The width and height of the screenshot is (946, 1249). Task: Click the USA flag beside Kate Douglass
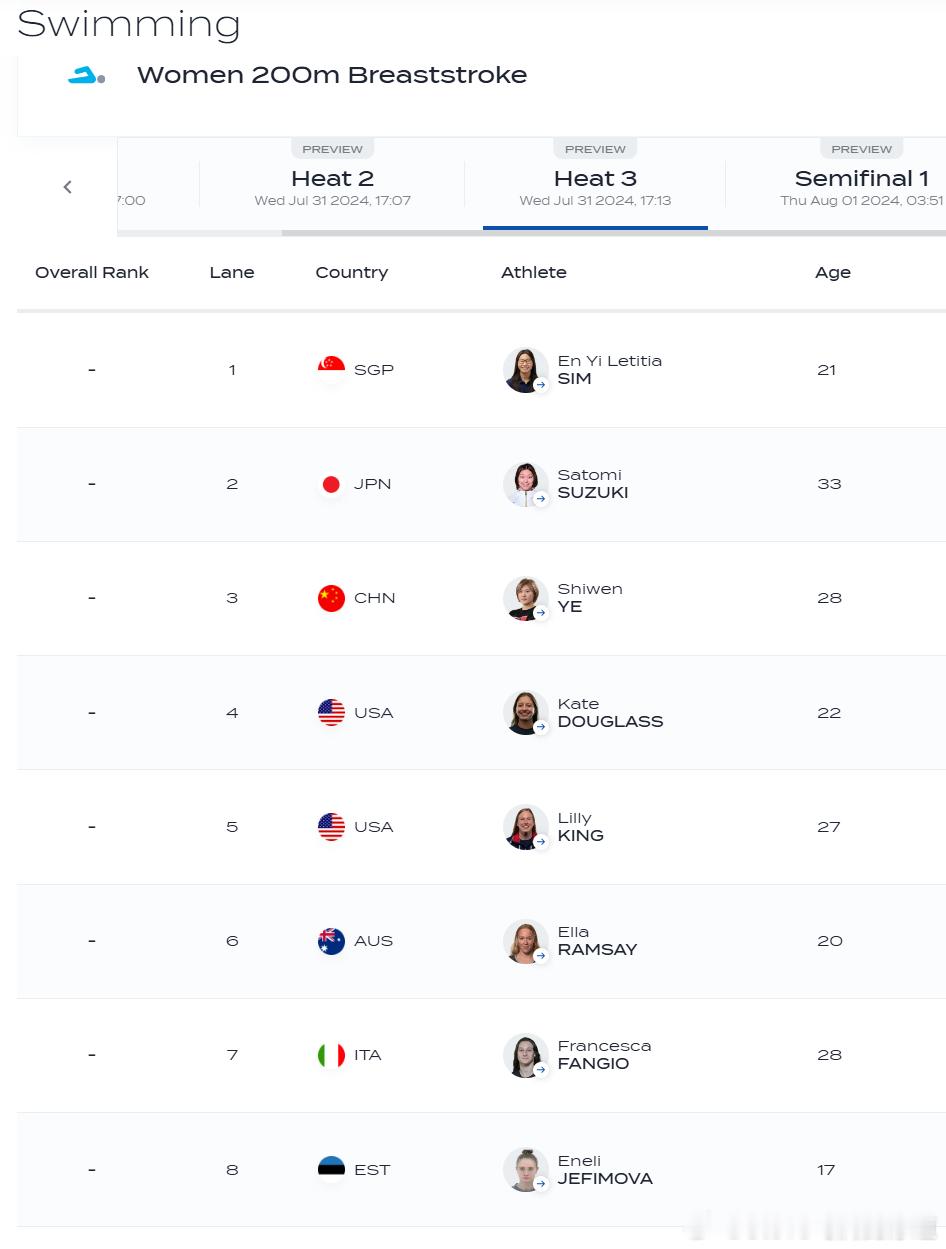(x=331, y=713)
